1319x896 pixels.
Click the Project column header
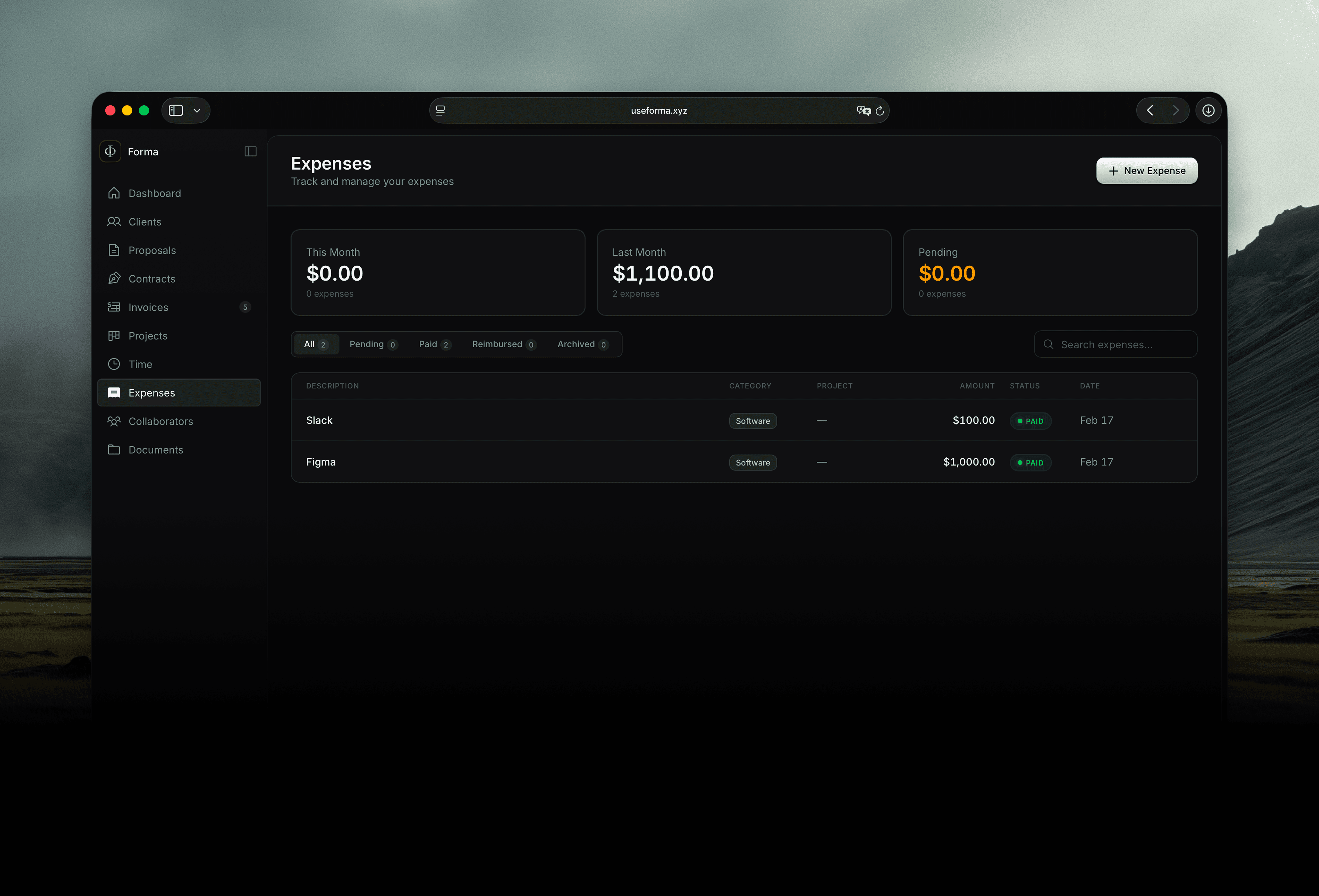(x=834, y=386)
